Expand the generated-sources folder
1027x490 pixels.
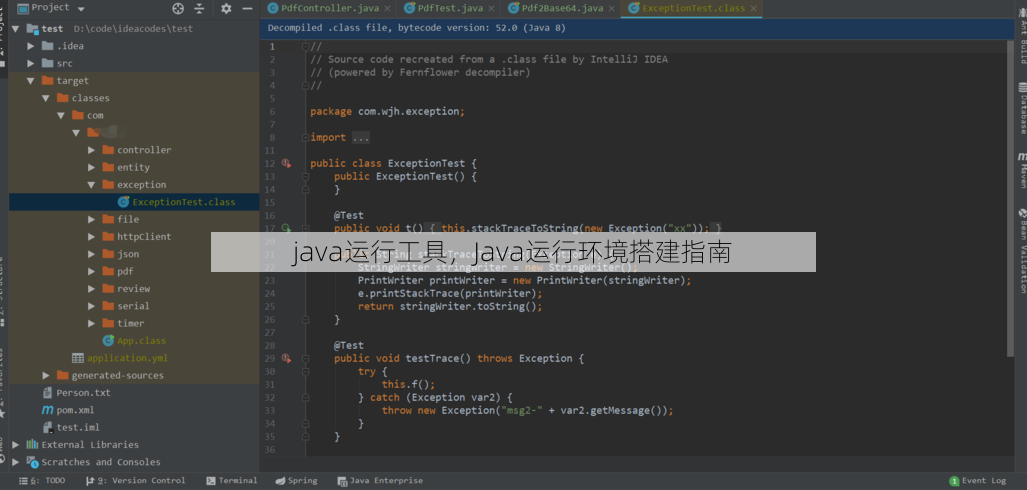[x=46, y=375]
